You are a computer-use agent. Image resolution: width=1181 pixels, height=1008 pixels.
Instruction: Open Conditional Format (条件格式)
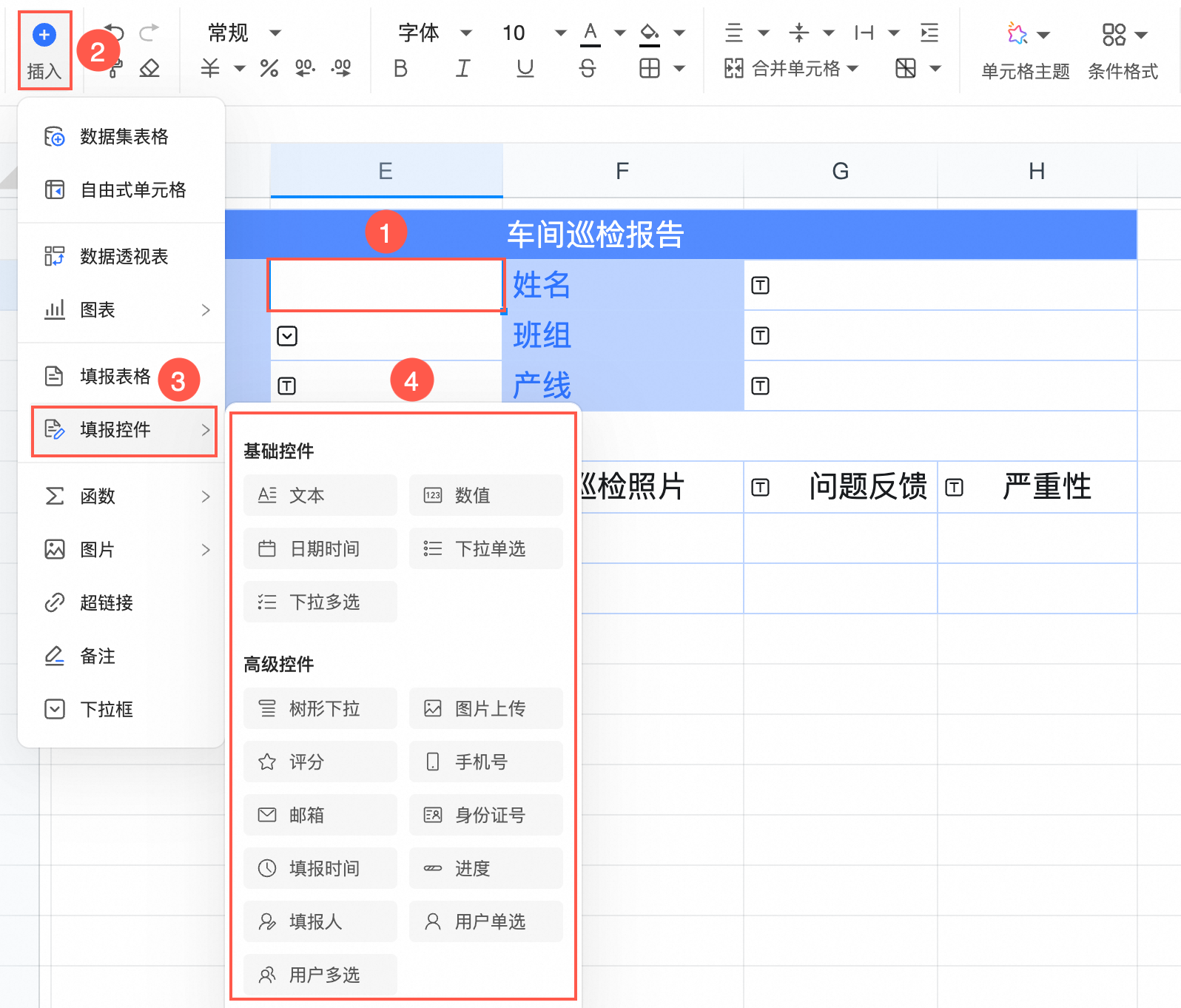[x=1123, y=50]
